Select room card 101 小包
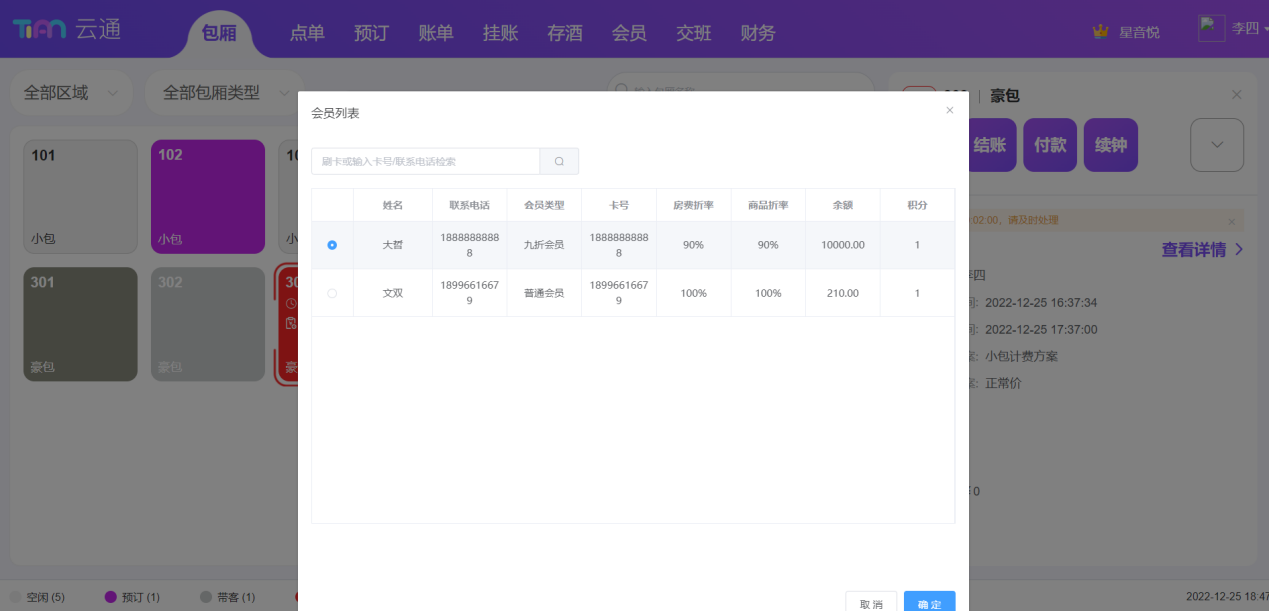Screen dimensions: 1269x611 [x=80, y=196]
